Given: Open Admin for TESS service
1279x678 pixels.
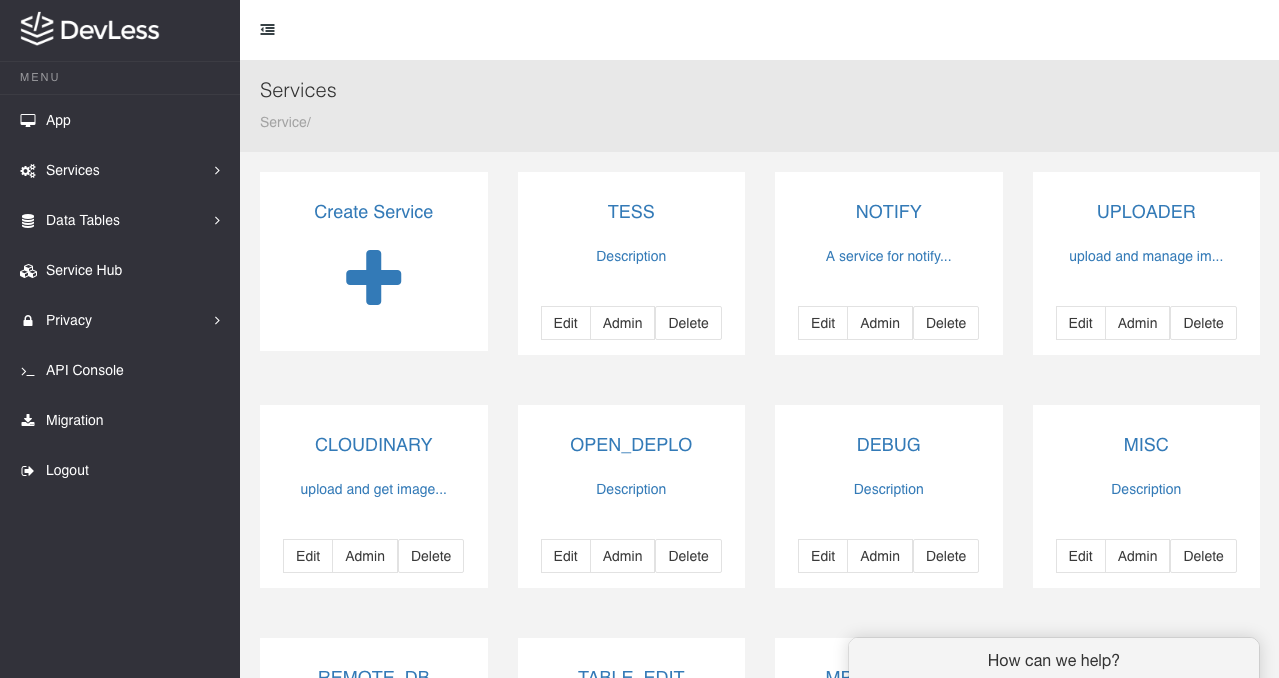Looking at the screenshot, I should tap(623, 323).
